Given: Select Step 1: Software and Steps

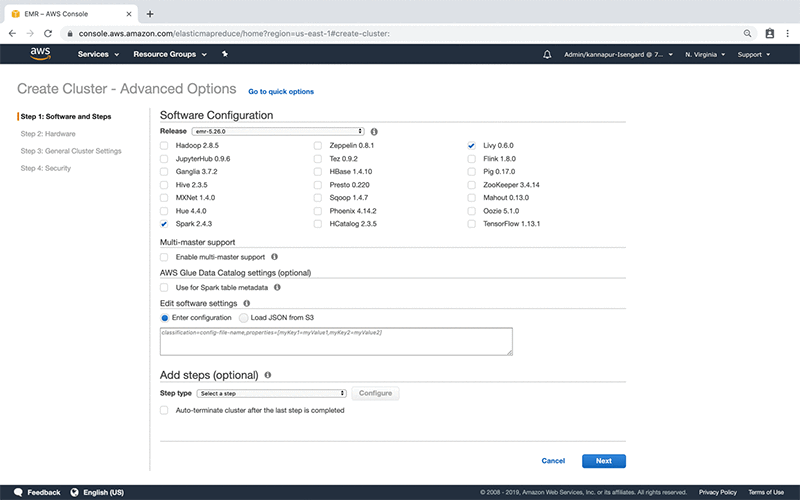Looking at the screenshot, I should pyautogui.click(x=66, y=116).
